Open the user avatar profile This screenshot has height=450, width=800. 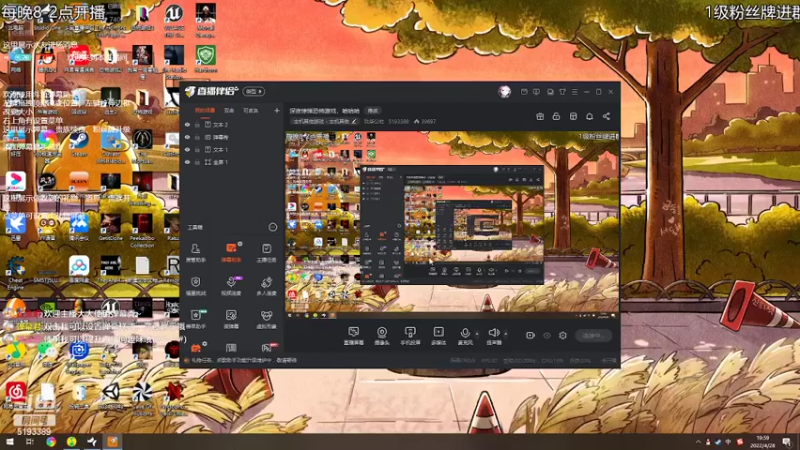click(505, 91)
